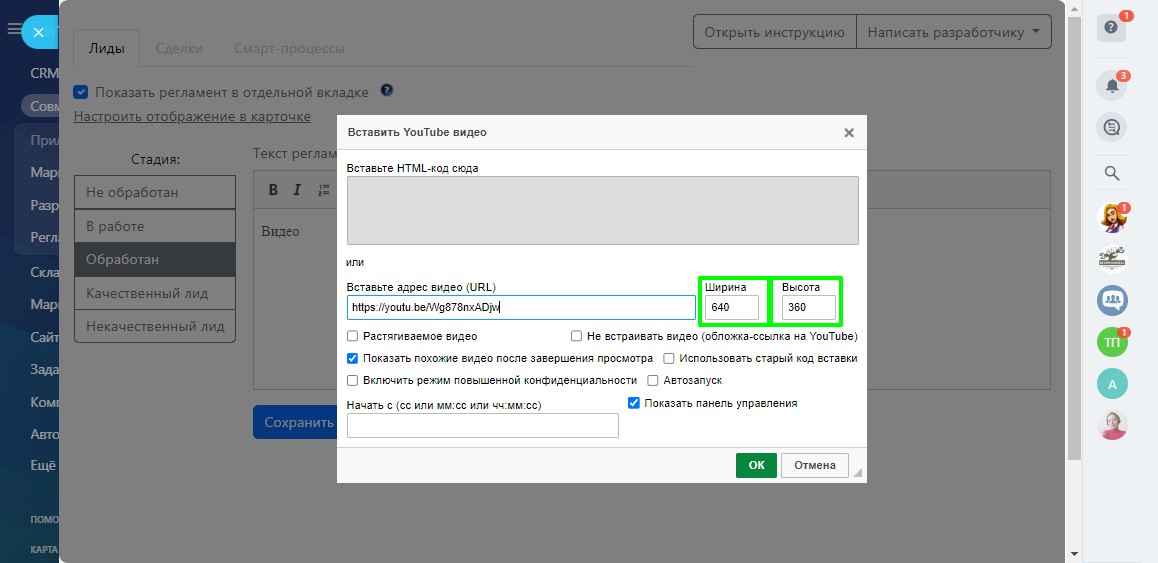Click help tooltip icon next to regulation checkbox
The image size is (1158, 563).
click(386, 91)
